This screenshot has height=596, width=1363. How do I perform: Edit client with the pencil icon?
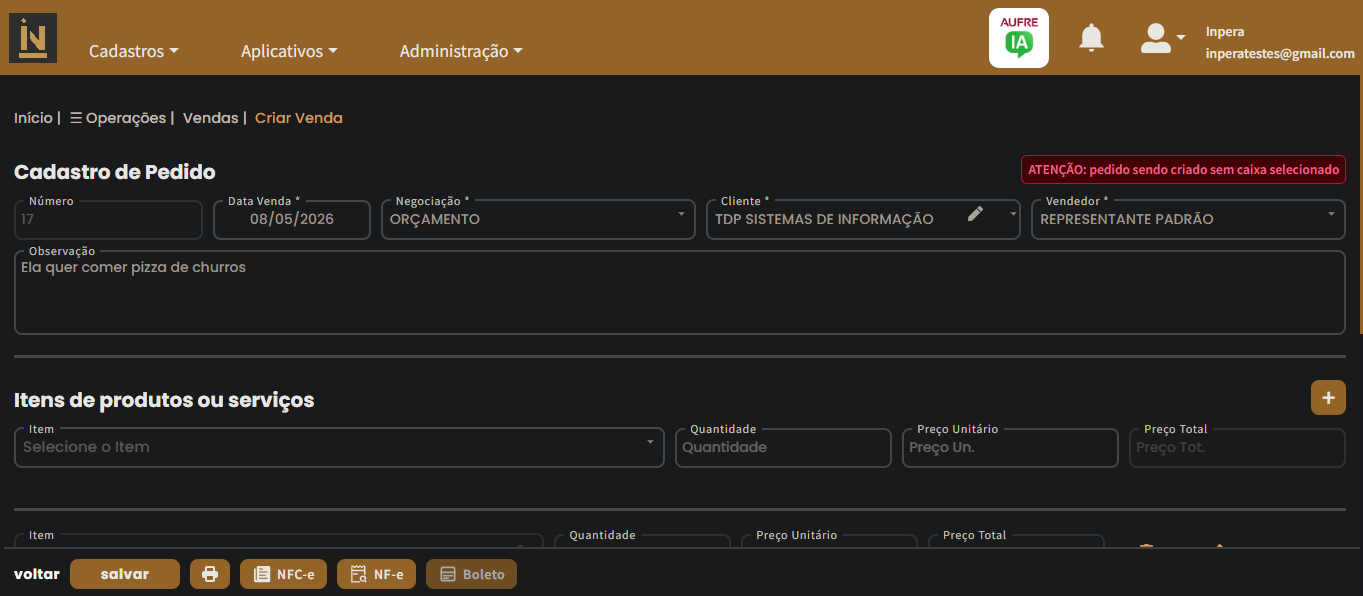coord(976,213)
